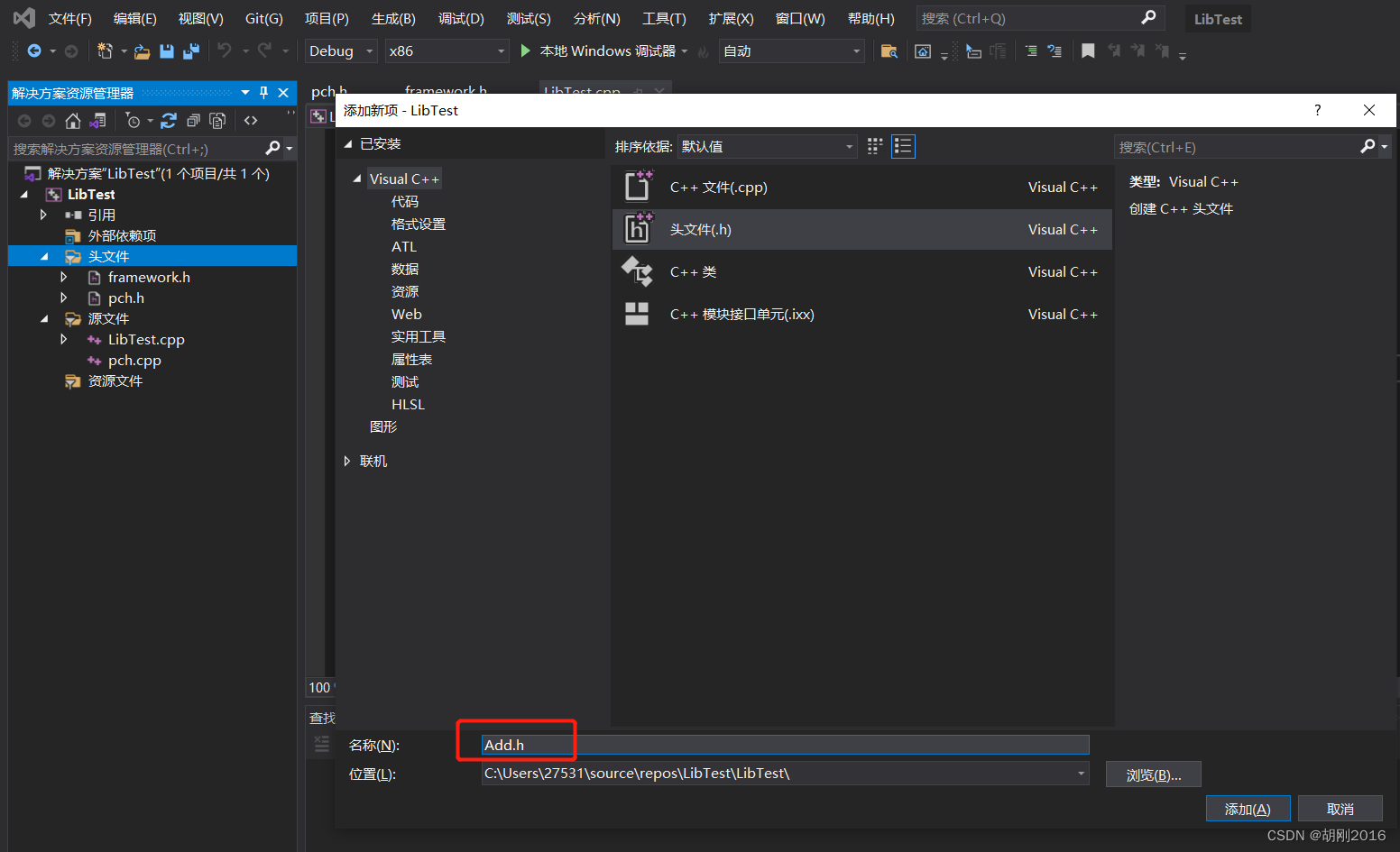Screen dimensions: 1400x852
Task: Open the 文件(F) menu
Action: (x=70, y=19)
